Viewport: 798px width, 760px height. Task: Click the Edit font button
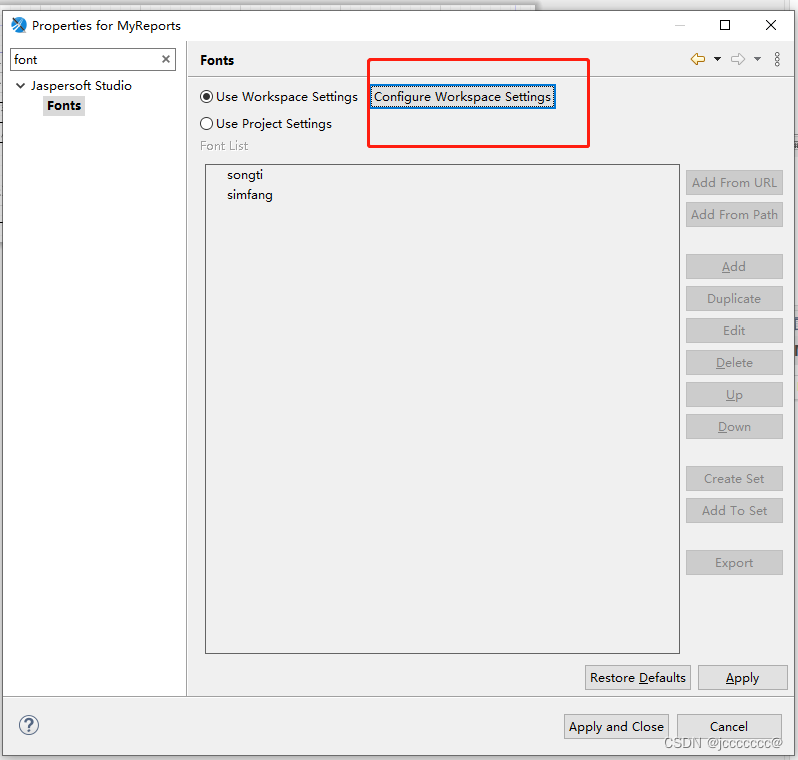click(734, 330)
